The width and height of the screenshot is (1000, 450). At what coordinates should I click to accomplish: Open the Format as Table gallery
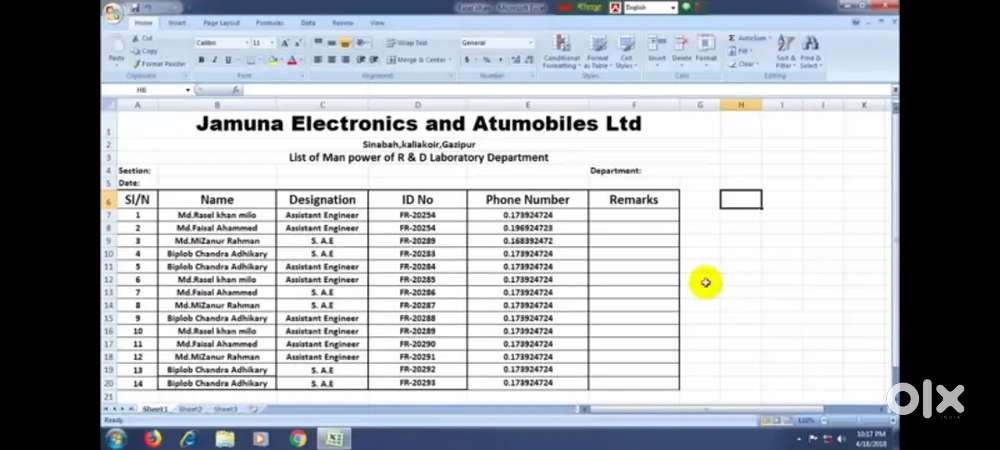598,52
